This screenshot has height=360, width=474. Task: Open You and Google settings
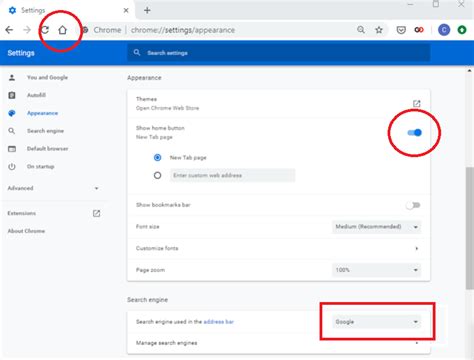point(47,77)
